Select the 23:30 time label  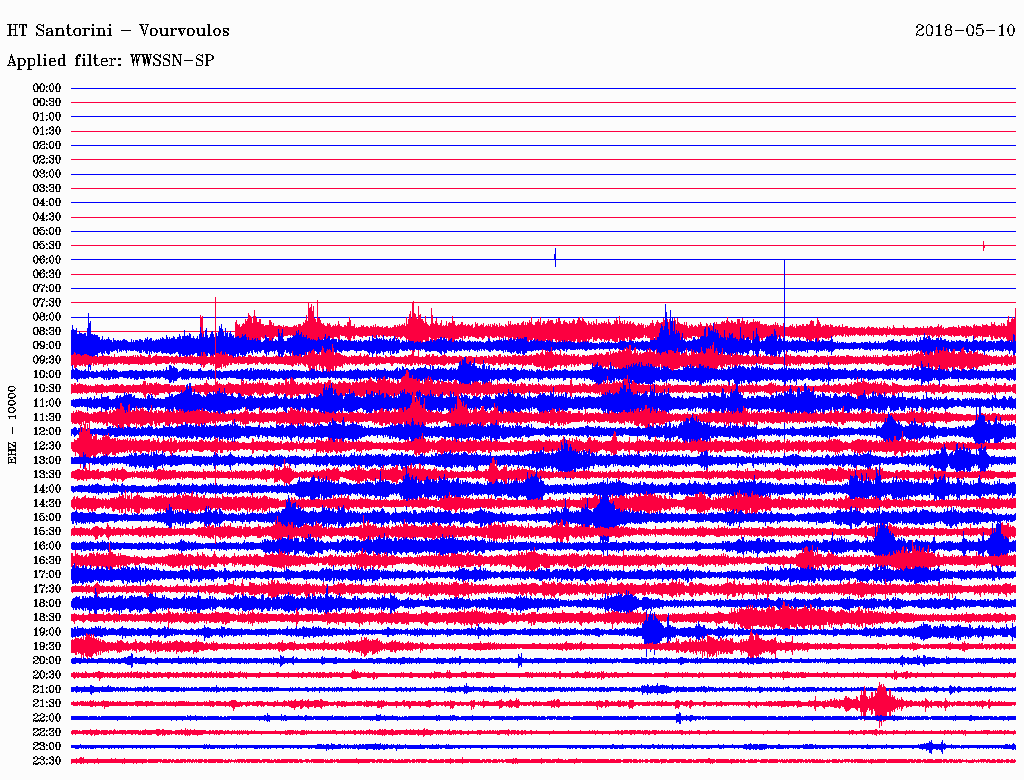[47, 761]
